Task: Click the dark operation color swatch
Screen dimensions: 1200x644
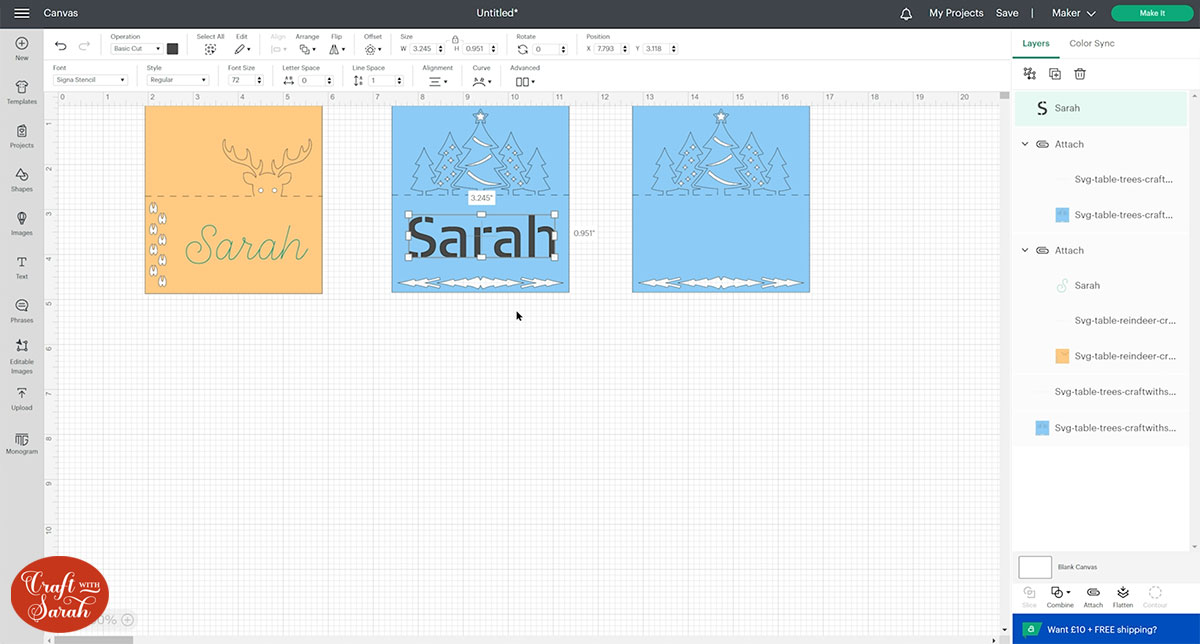Action: click(173, 48)
